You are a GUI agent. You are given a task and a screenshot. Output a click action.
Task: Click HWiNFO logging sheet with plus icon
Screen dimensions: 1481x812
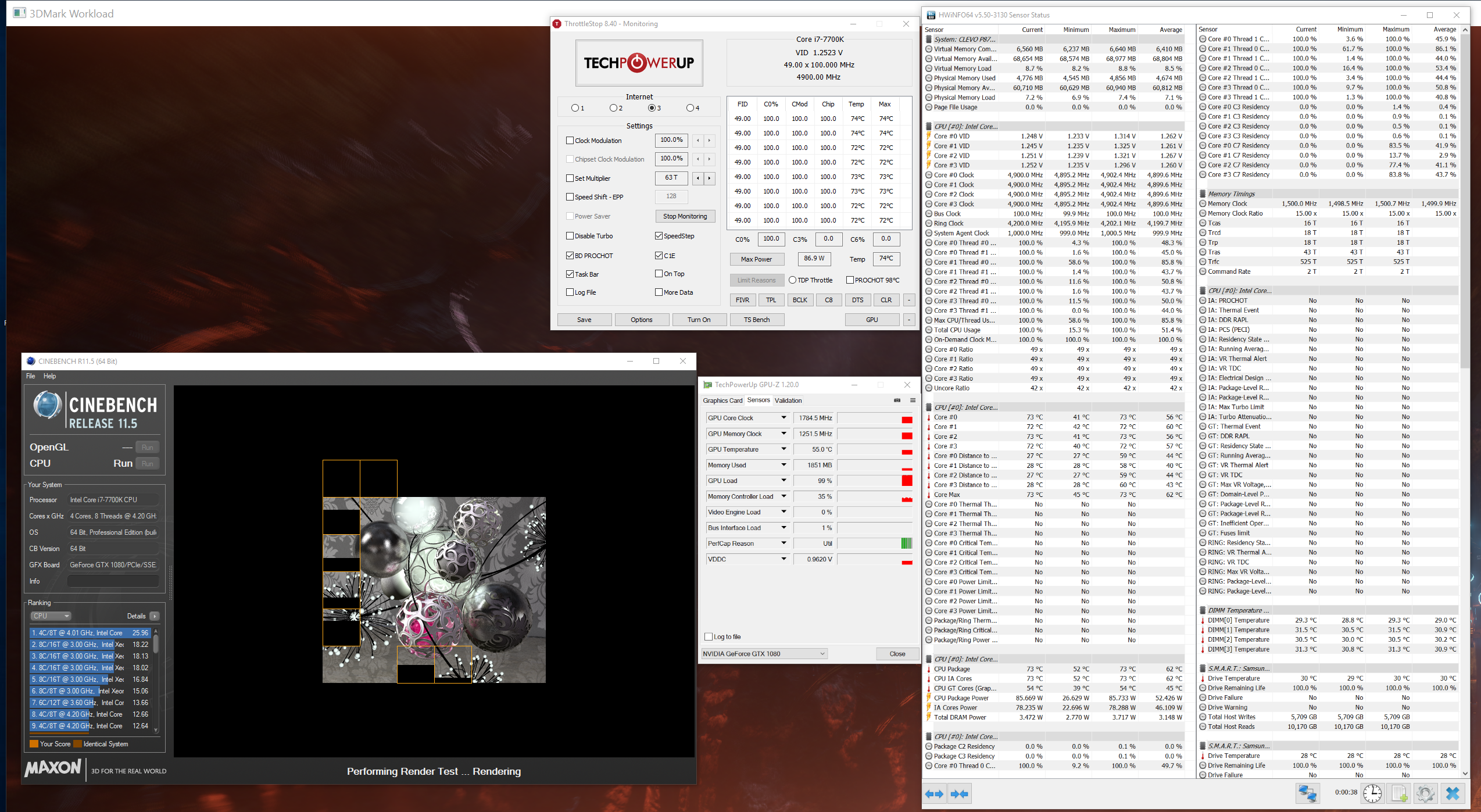pos(1399,793)
